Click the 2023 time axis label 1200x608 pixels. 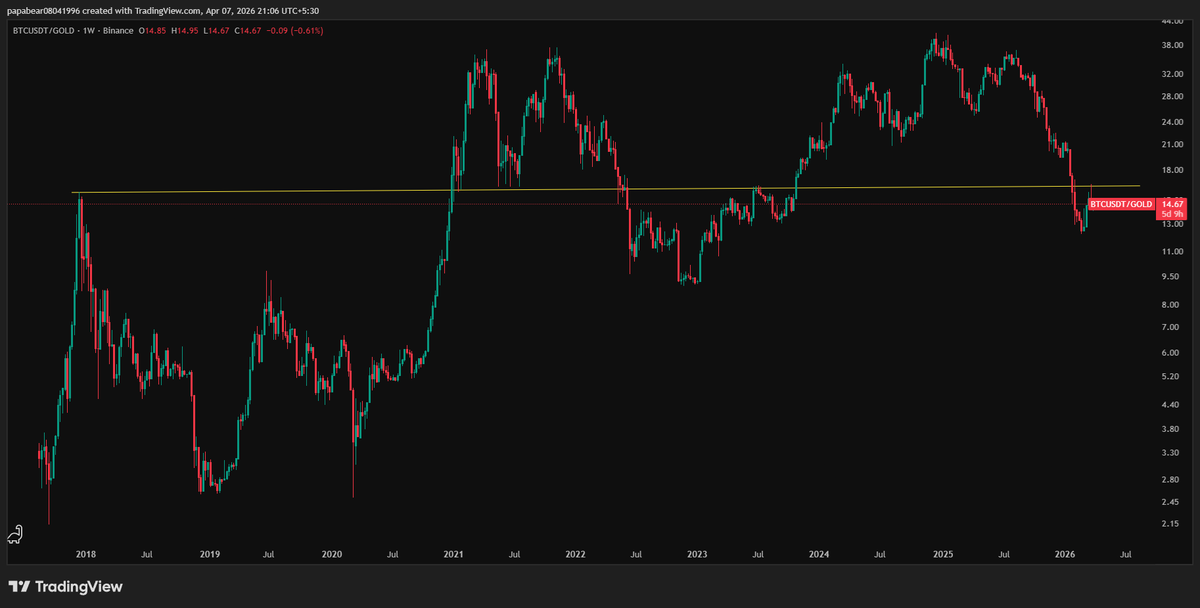point(697,553)
